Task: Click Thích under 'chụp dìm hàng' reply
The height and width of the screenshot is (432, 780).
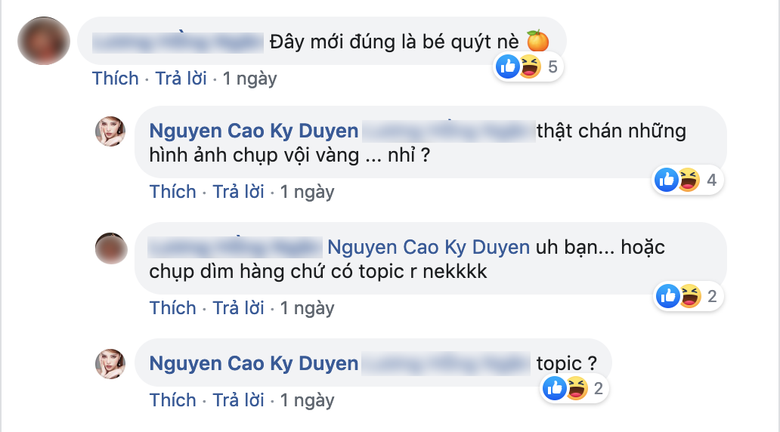Action: pos(173,308)
